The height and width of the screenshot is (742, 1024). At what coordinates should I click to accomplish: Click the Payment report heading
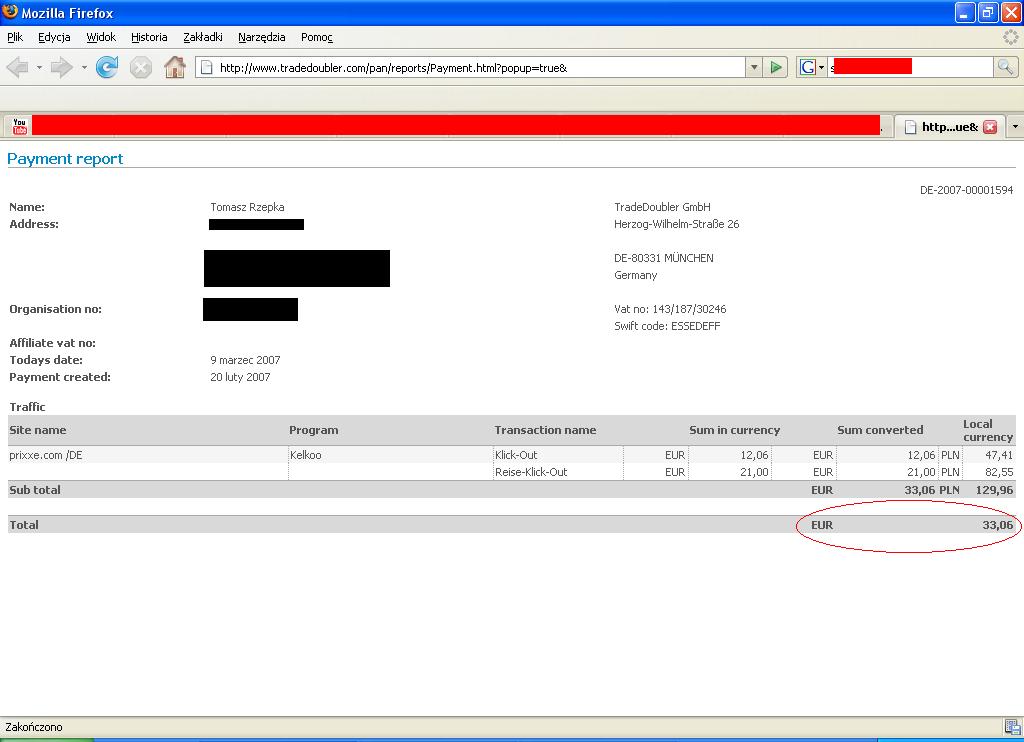[65, 159]
